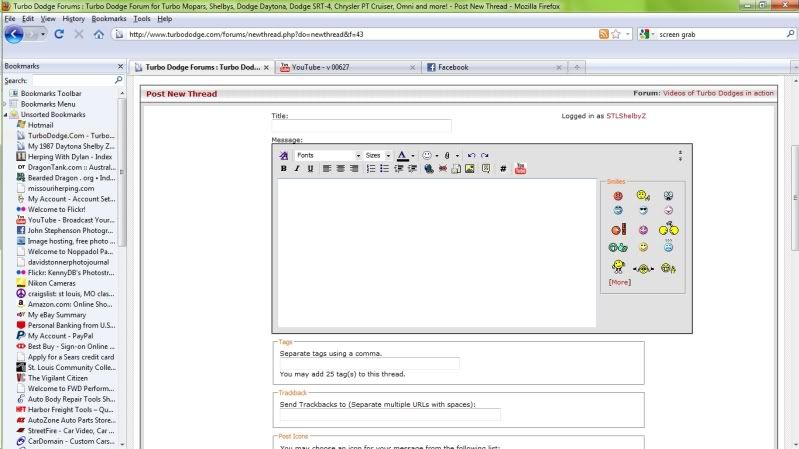The image size is (799, 449).
Task: Insert an image with picture icon
Action: tap(470, 169)
